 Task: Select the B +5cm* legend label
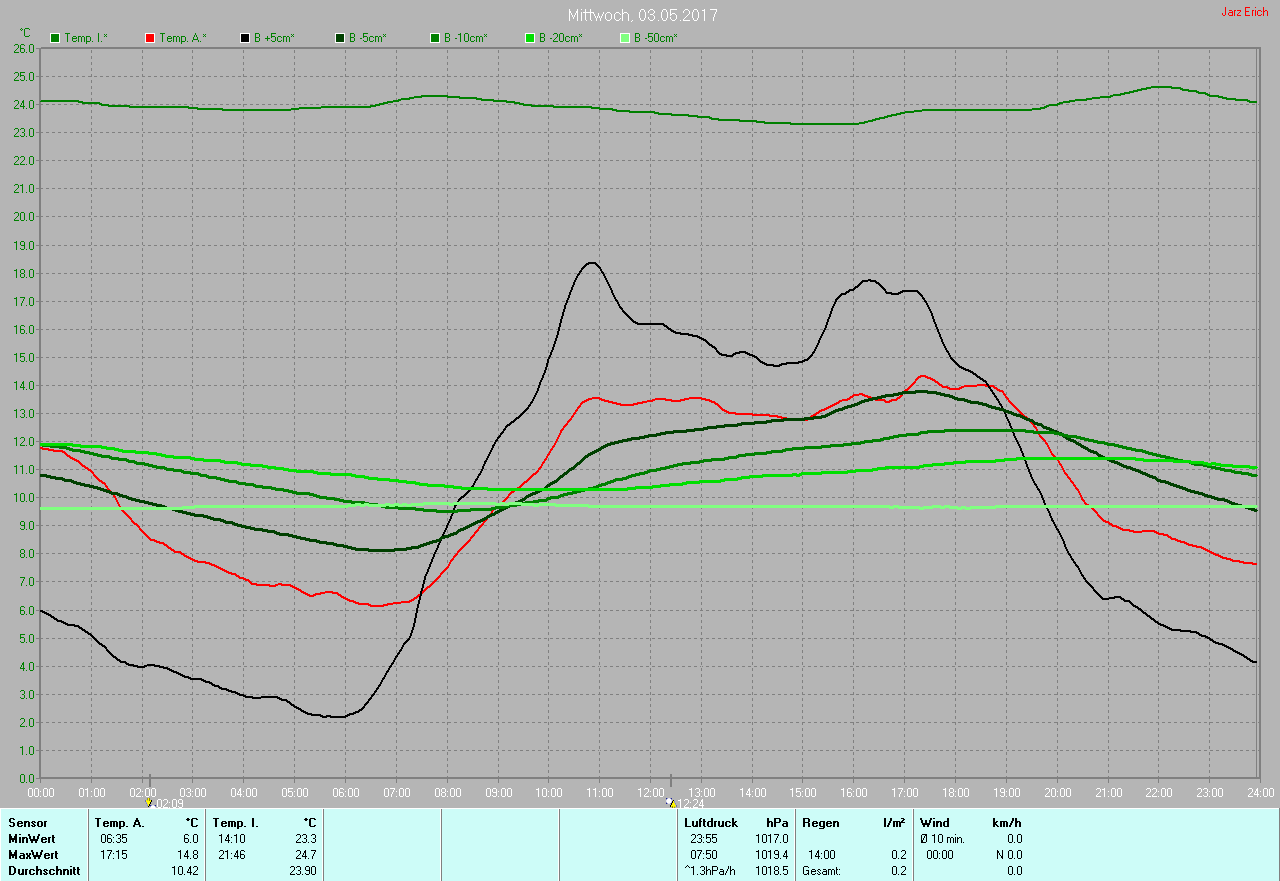click(x=274, y=38)
